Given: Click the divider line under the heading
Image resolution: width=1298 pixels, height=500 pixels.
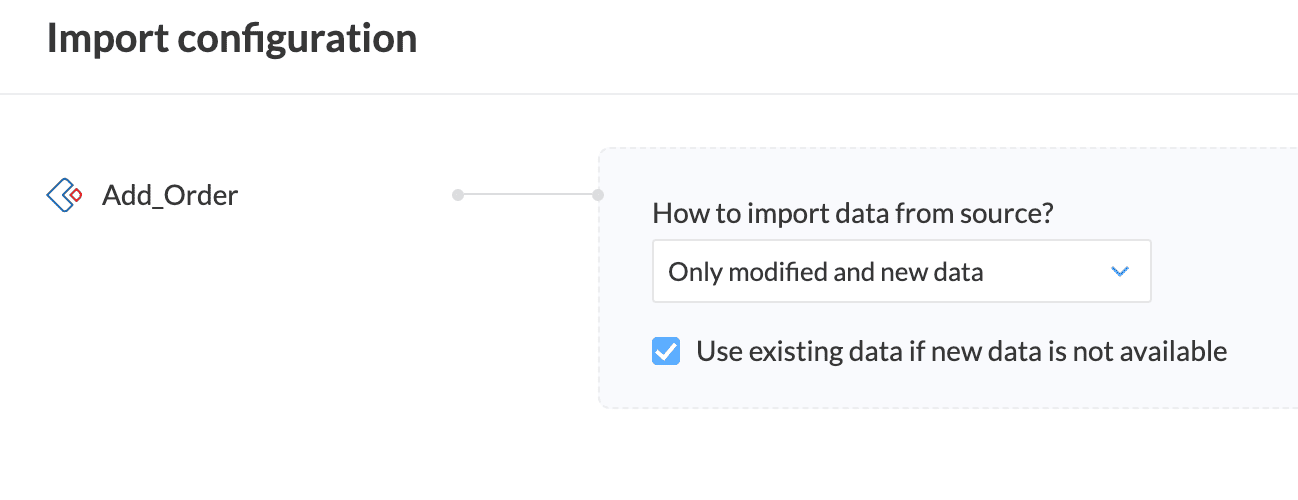Looking at the screenshot, I should (x=649, y=94).
